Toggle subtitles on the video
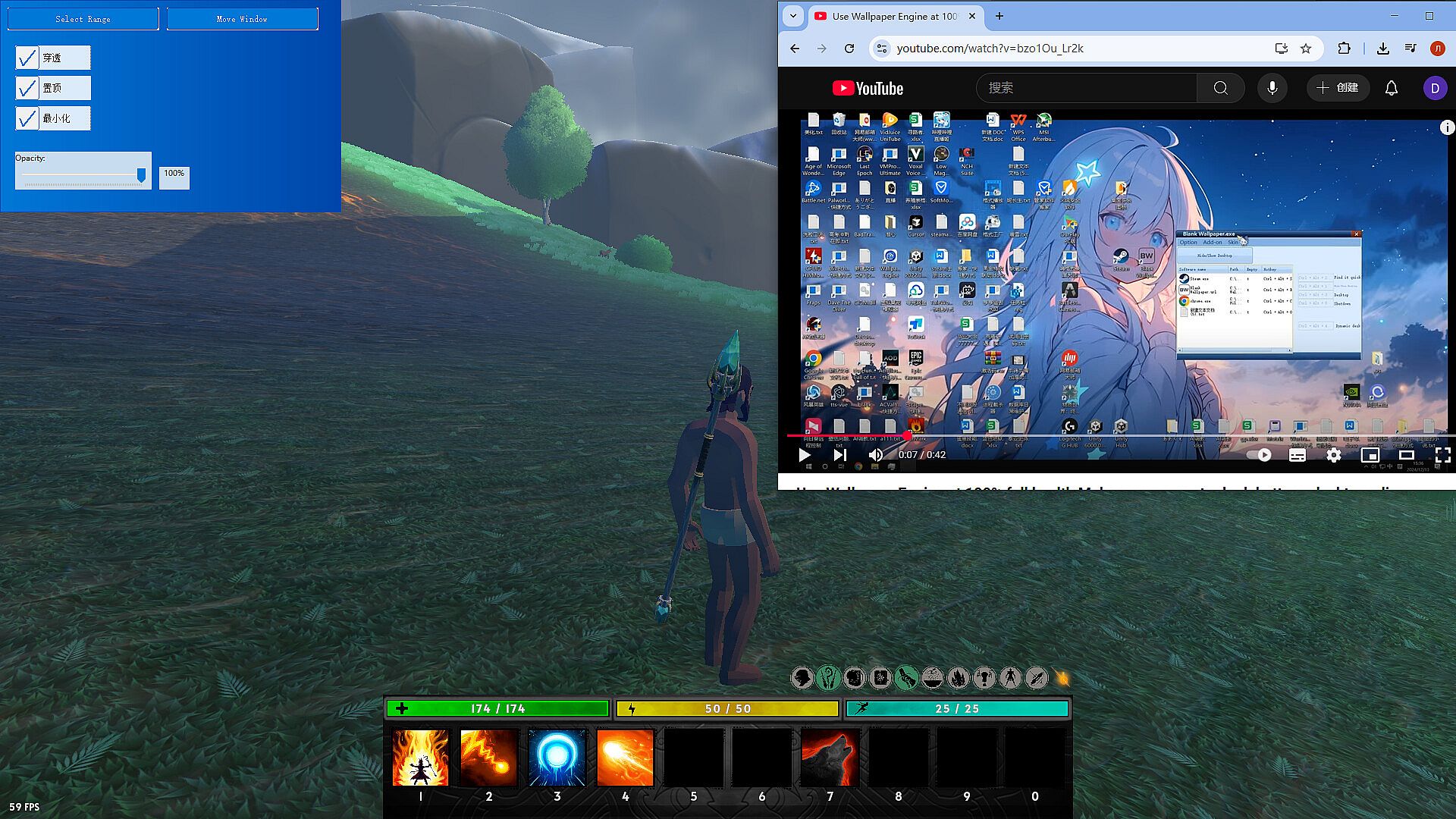This screenshot has height=819, width=1456. tap(1298, 455)
